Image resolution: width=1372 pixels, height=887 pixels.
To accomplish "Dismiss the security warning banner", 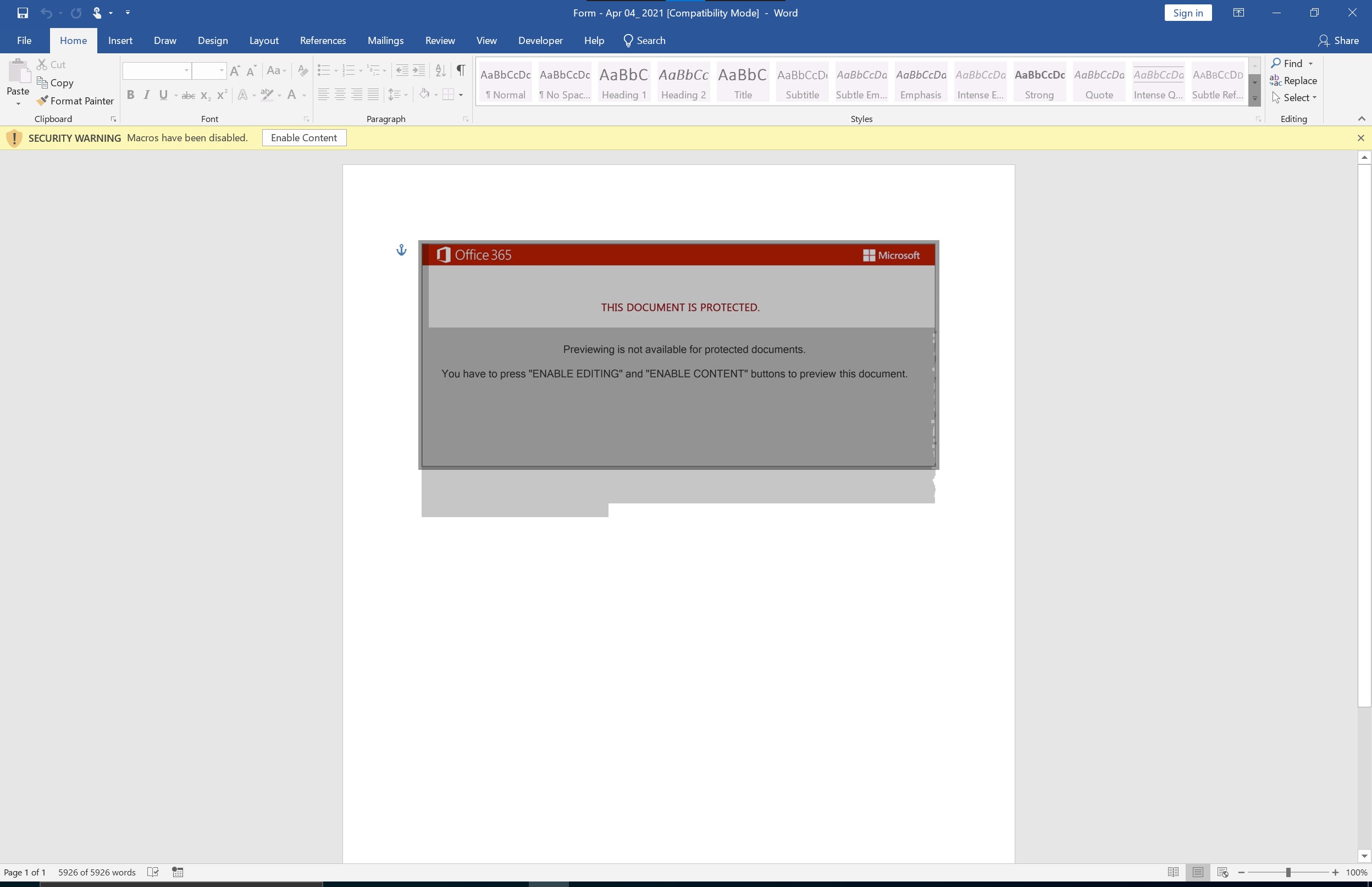I will click(1362, 137).
